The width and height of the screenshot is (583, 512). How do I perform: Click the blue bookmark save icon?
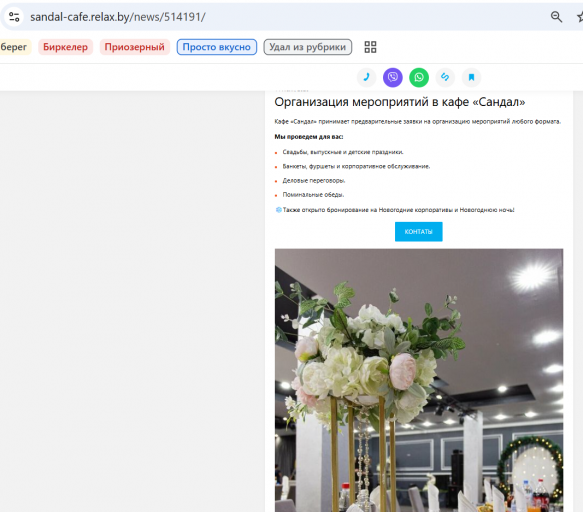471,77
